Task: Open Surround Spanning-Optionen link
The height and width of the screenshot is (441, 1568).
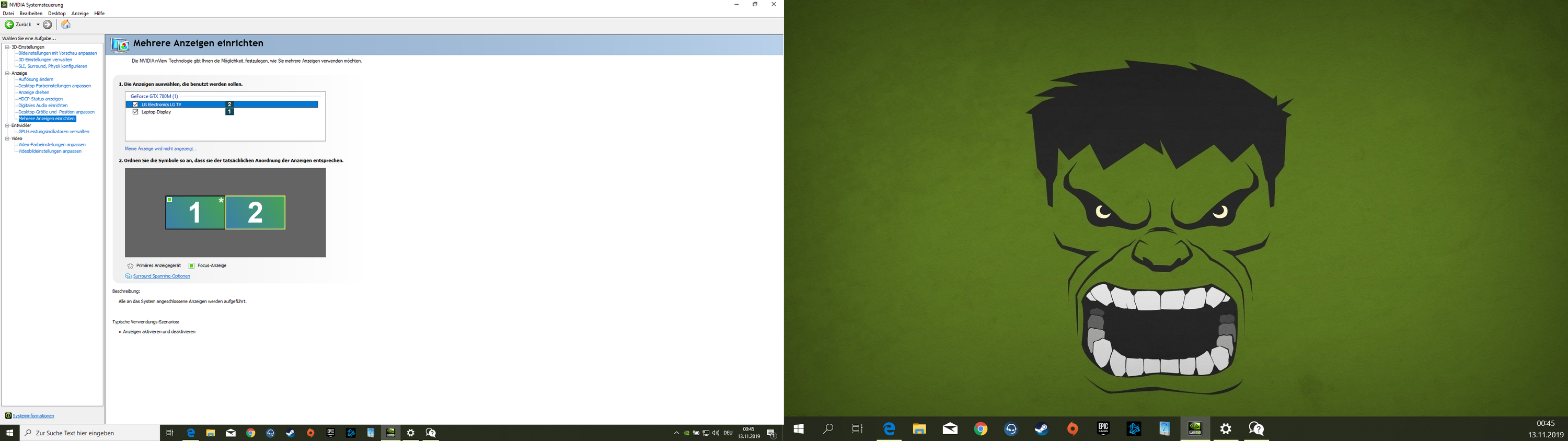Action: tap(162, 276)
